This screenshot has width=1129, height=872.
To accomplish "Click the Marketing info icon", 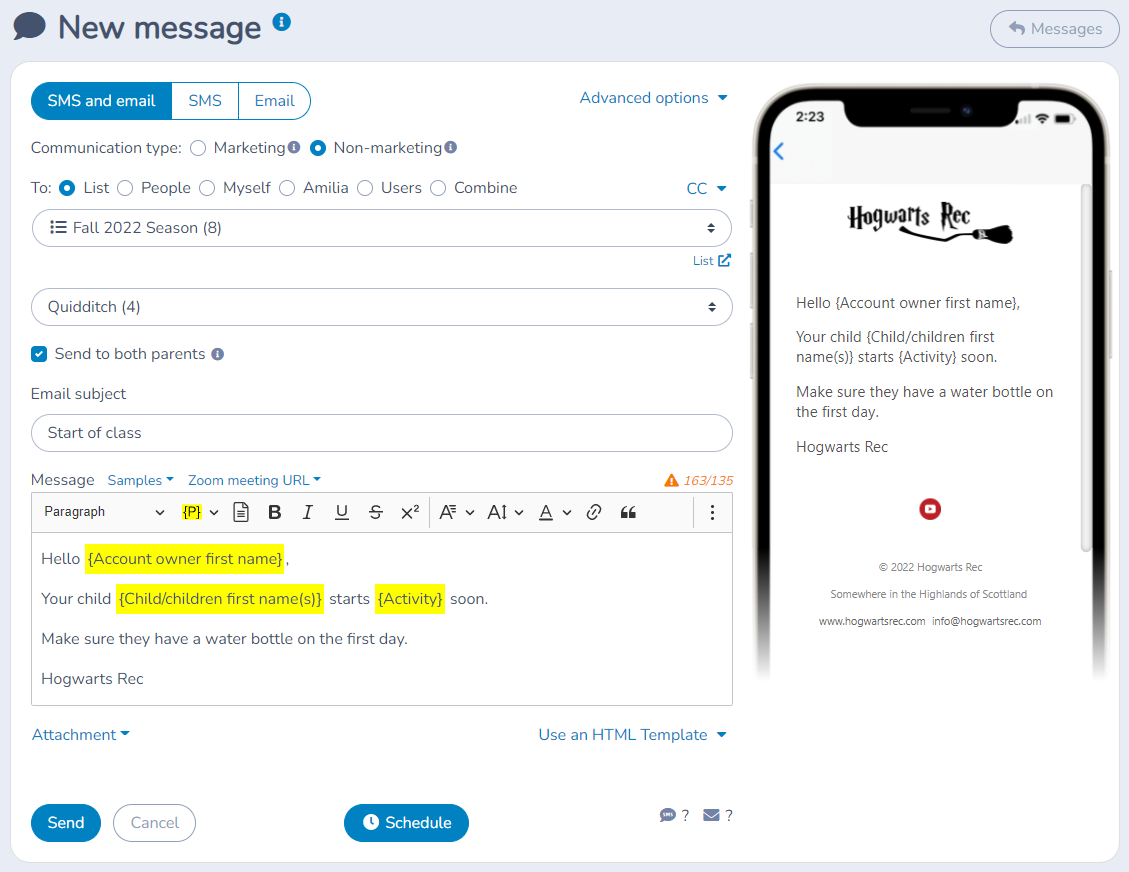I will pos(294,148).
